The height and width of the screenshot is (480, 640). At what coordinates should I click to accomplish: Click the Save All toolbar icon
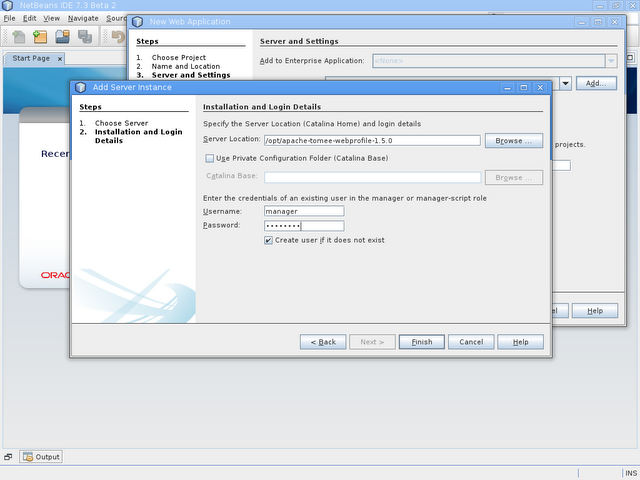85,37
